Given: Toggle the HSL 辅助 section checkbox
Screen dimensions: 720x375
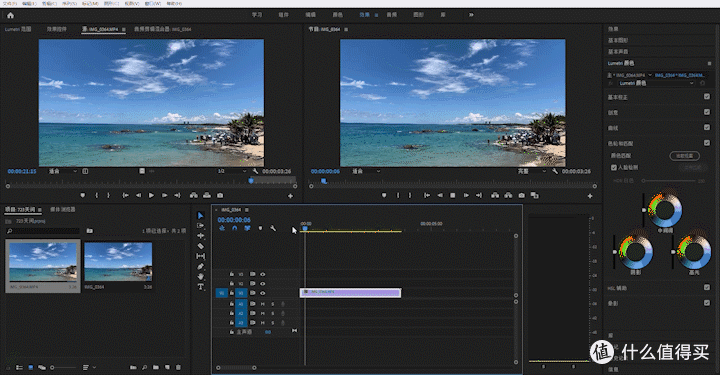Looking at the screenshot, I should pyautogui.click(x=707, y=287).
